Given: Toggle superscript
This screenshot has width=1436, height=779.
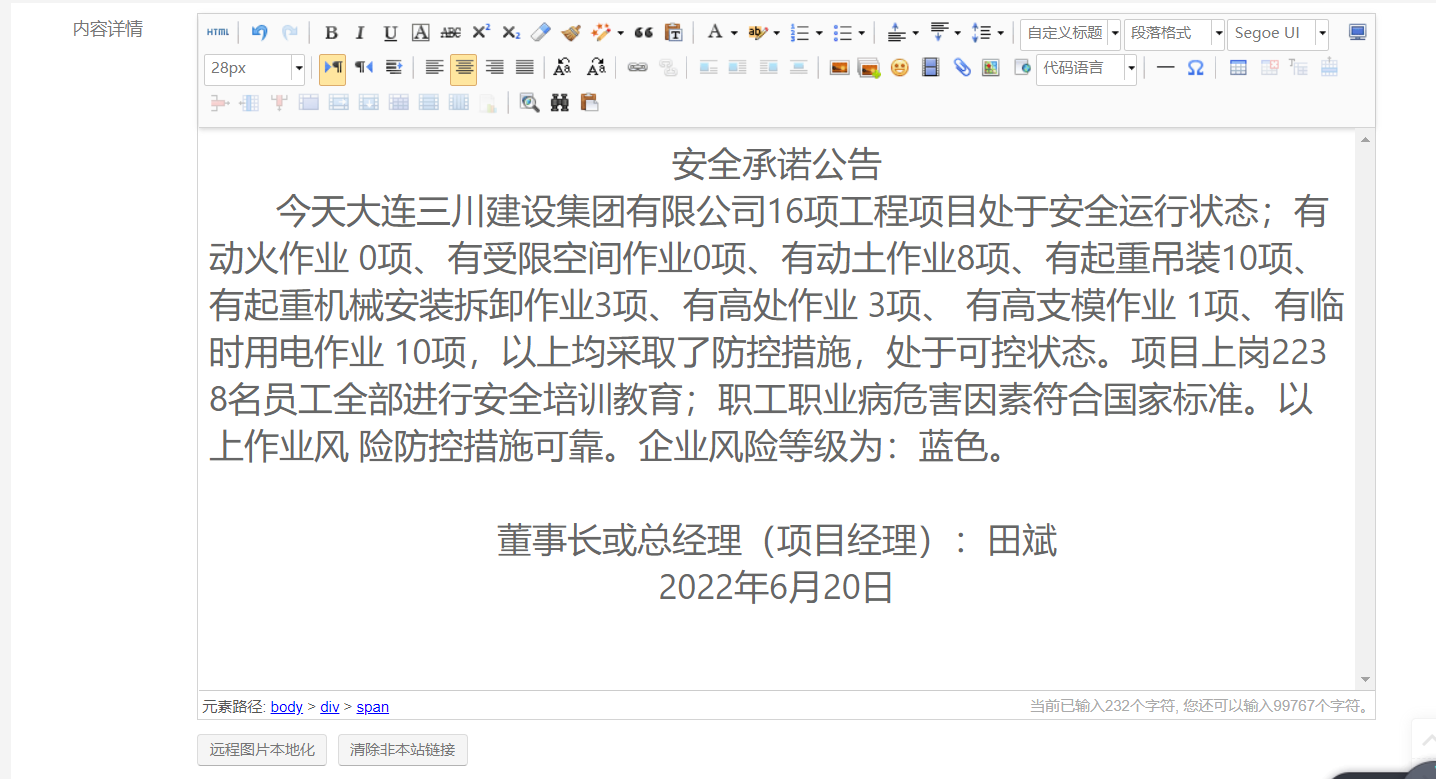Looking at the screenshot, I should 481,33.
